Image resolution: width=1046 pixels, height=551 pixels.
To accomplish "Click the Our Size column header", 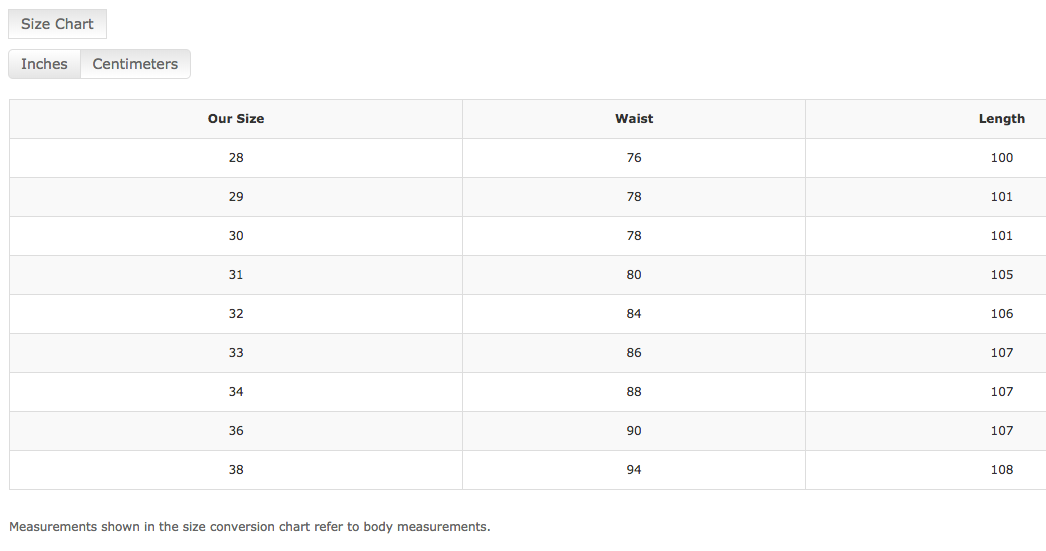I will pyautogui.click(x=236, y=119).
